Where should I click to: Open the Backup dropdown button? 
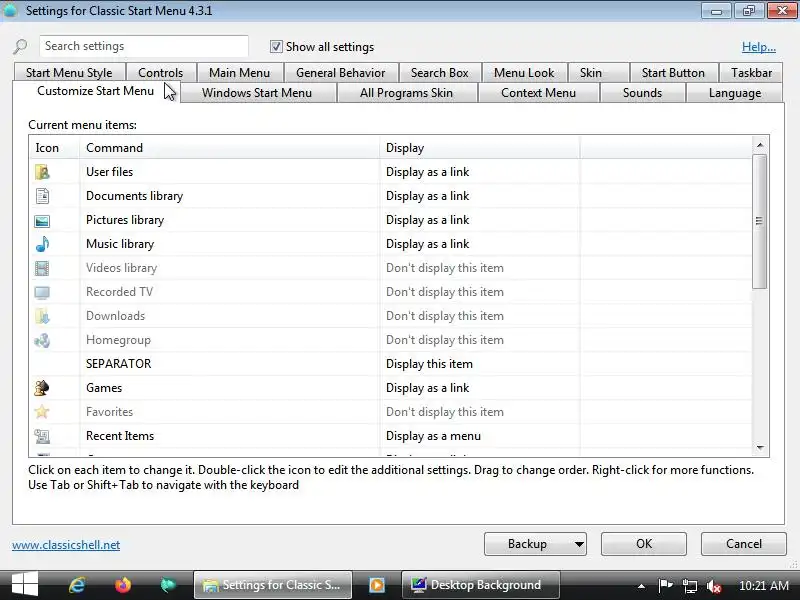(535, 544)
